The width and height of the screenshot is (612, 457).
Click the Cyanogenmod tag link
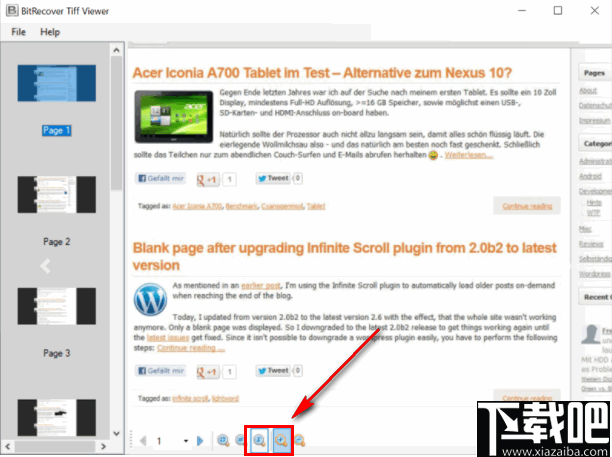(x=282, y=206)
